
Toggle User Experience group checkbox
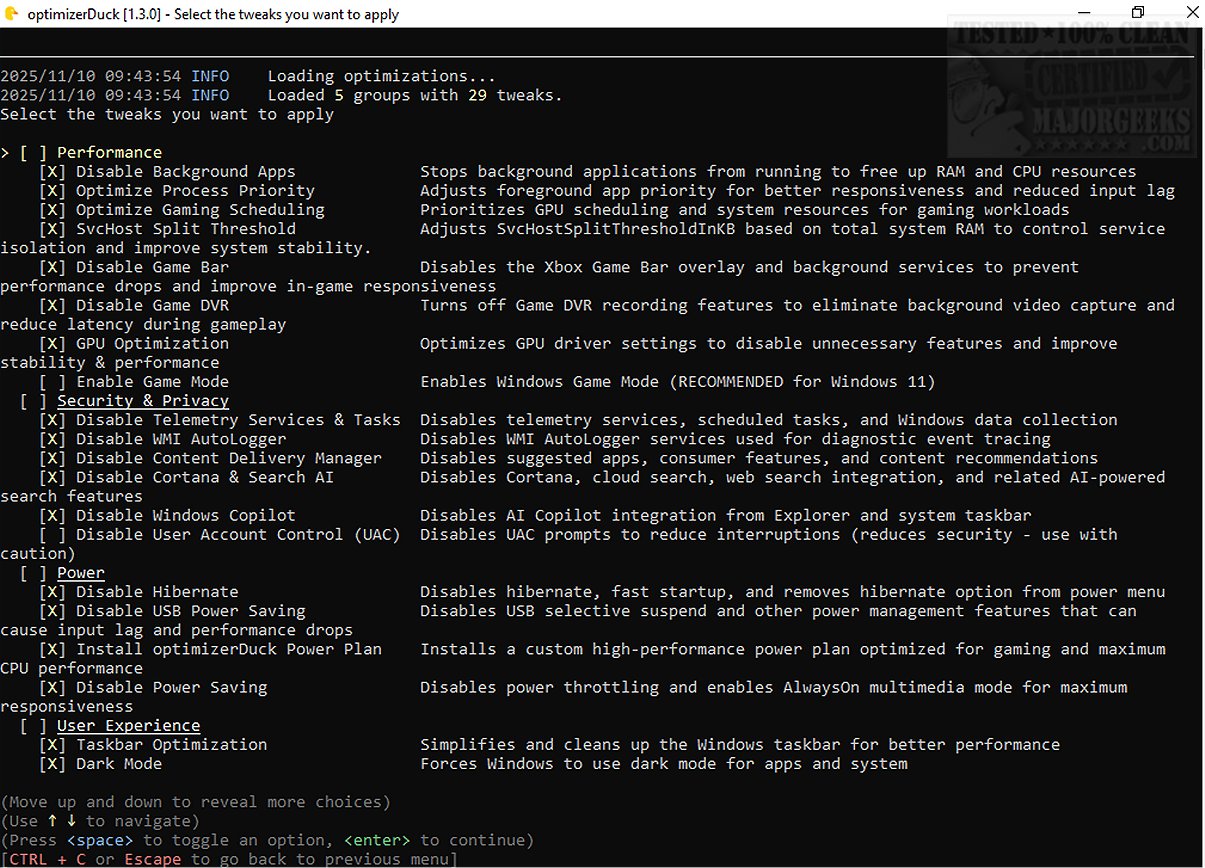click(33, 726)
